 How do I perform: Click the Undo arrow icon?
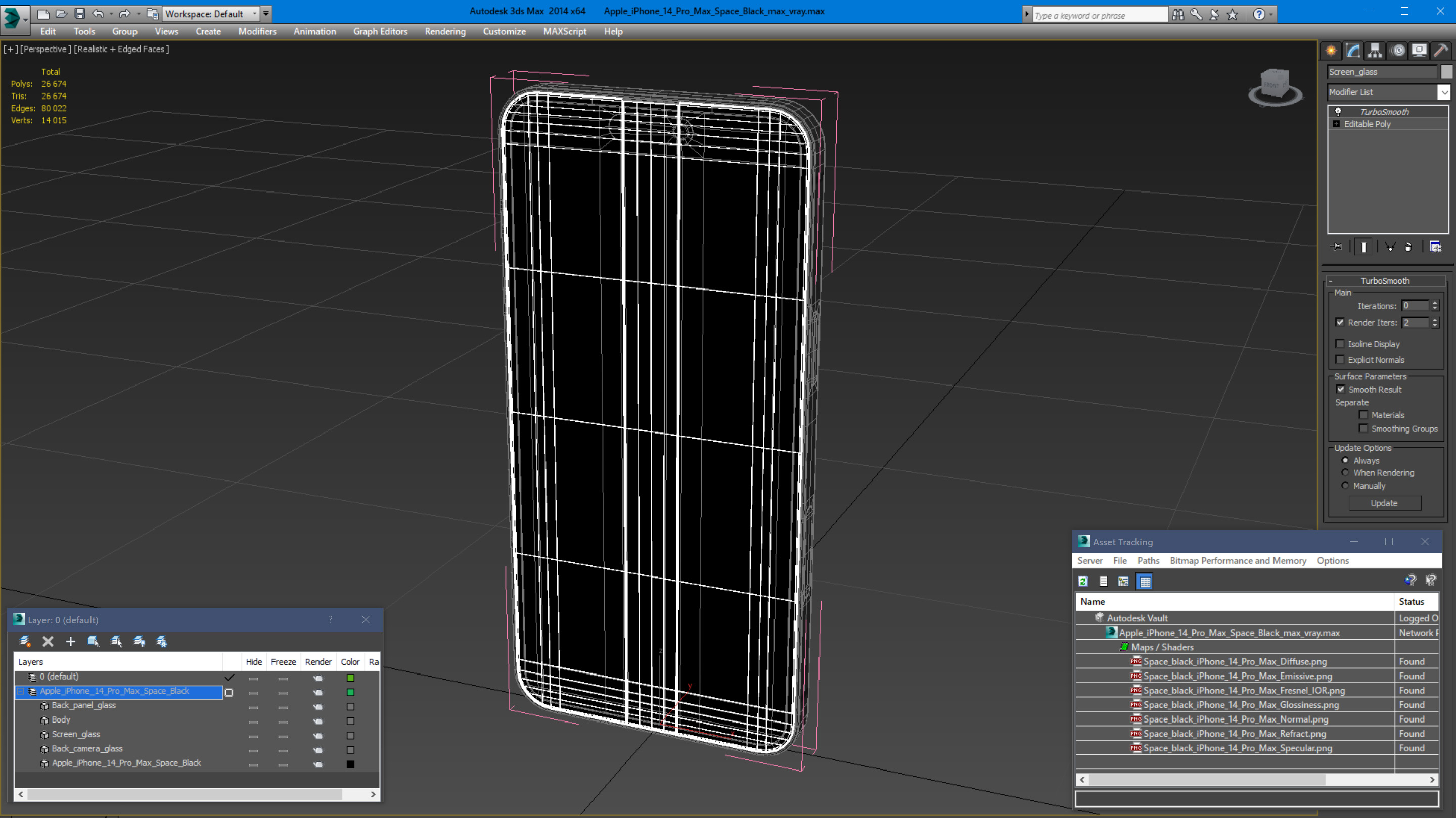coord(98,13)
